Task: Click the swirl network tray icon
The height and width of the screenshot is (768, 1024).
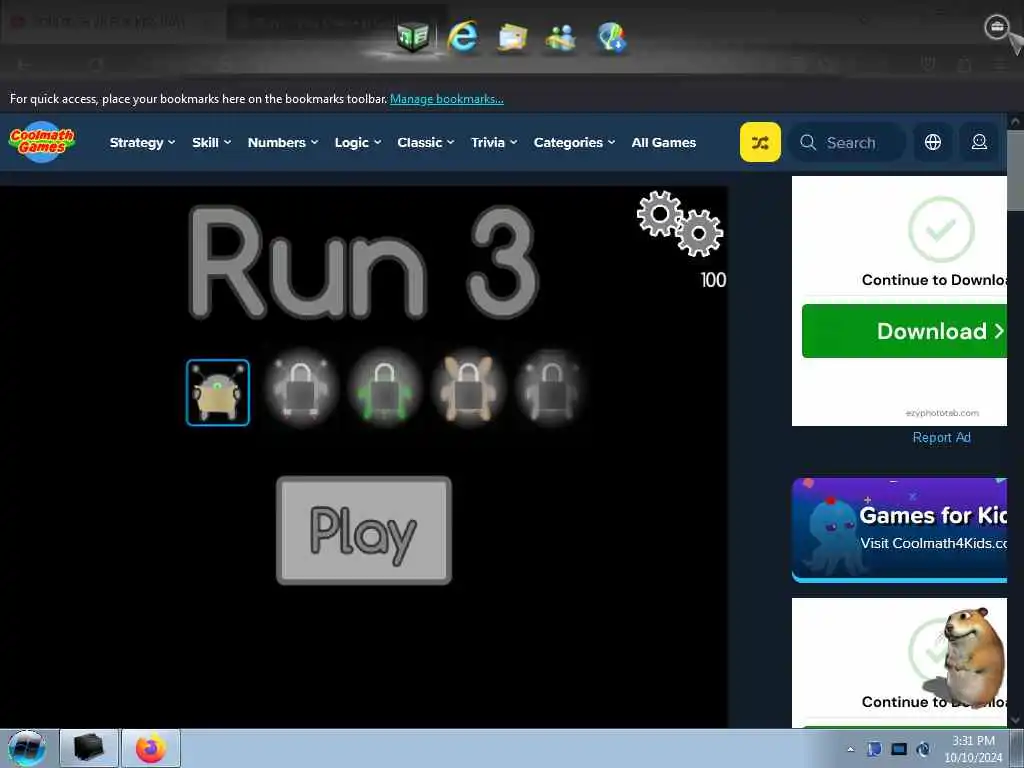Action: point(923,749)
